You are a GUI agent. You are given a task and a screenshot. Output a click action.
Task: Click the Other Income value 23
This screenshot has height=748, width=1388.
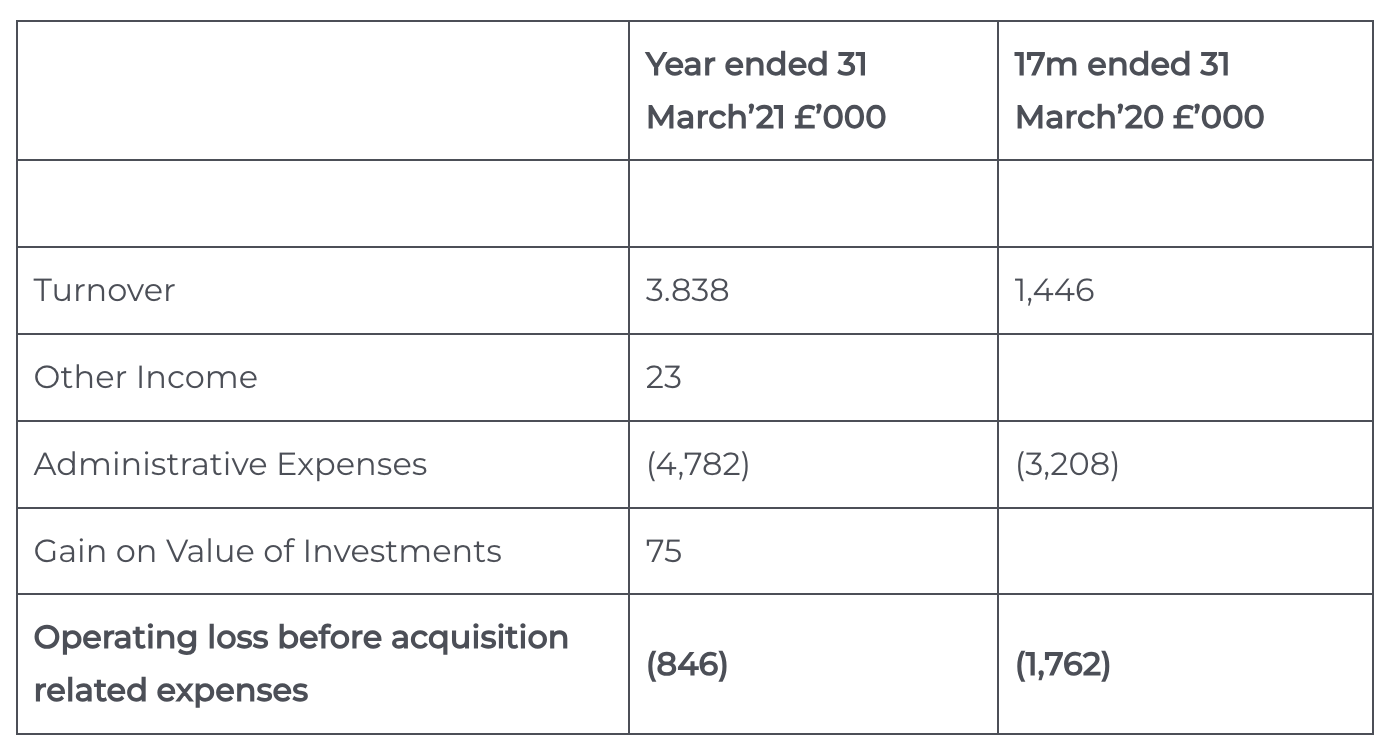(x=664, y=378)
